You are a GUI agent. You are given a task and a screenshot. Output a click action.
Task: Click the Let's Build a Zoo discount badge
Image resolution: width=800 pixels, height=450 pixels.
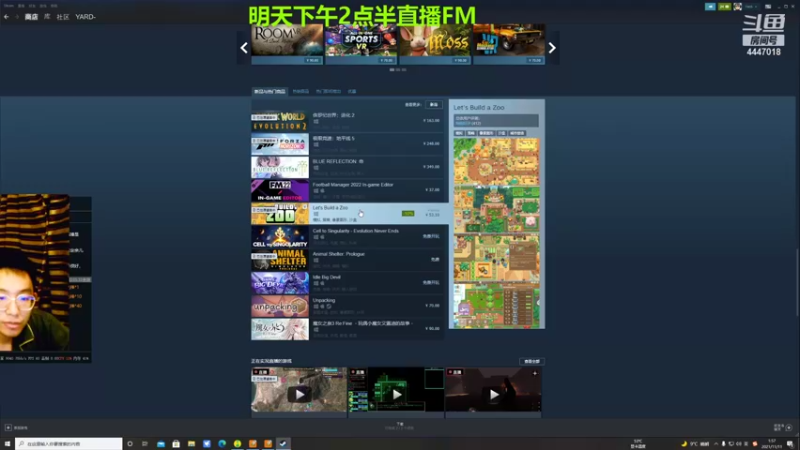click(x=408, y=213)
